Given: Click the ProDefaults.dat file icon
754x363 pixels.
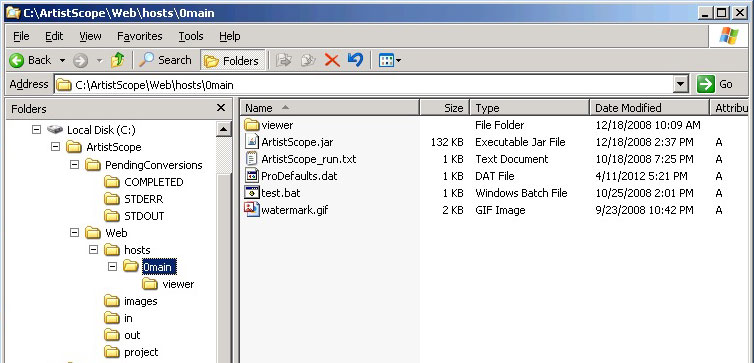Looking at the screenshot, I should 252,176.
